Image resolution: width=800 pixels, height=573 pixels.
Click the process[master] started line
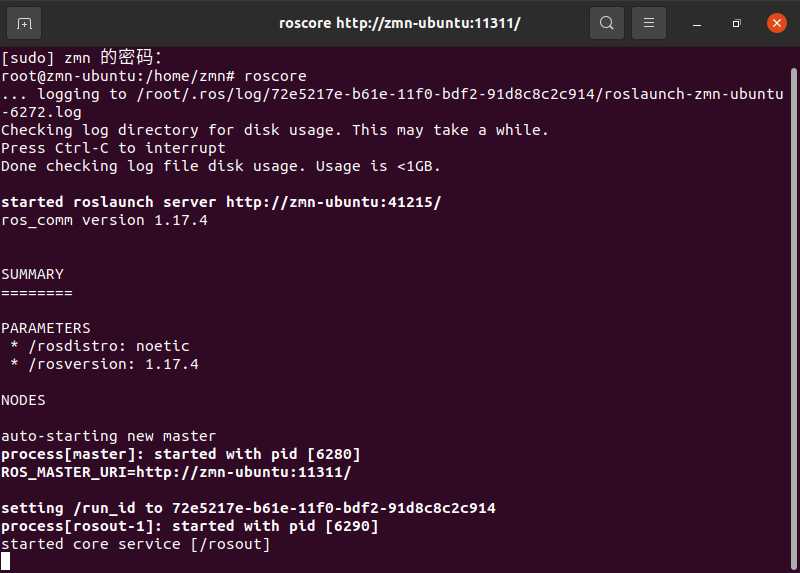(180, 454)
